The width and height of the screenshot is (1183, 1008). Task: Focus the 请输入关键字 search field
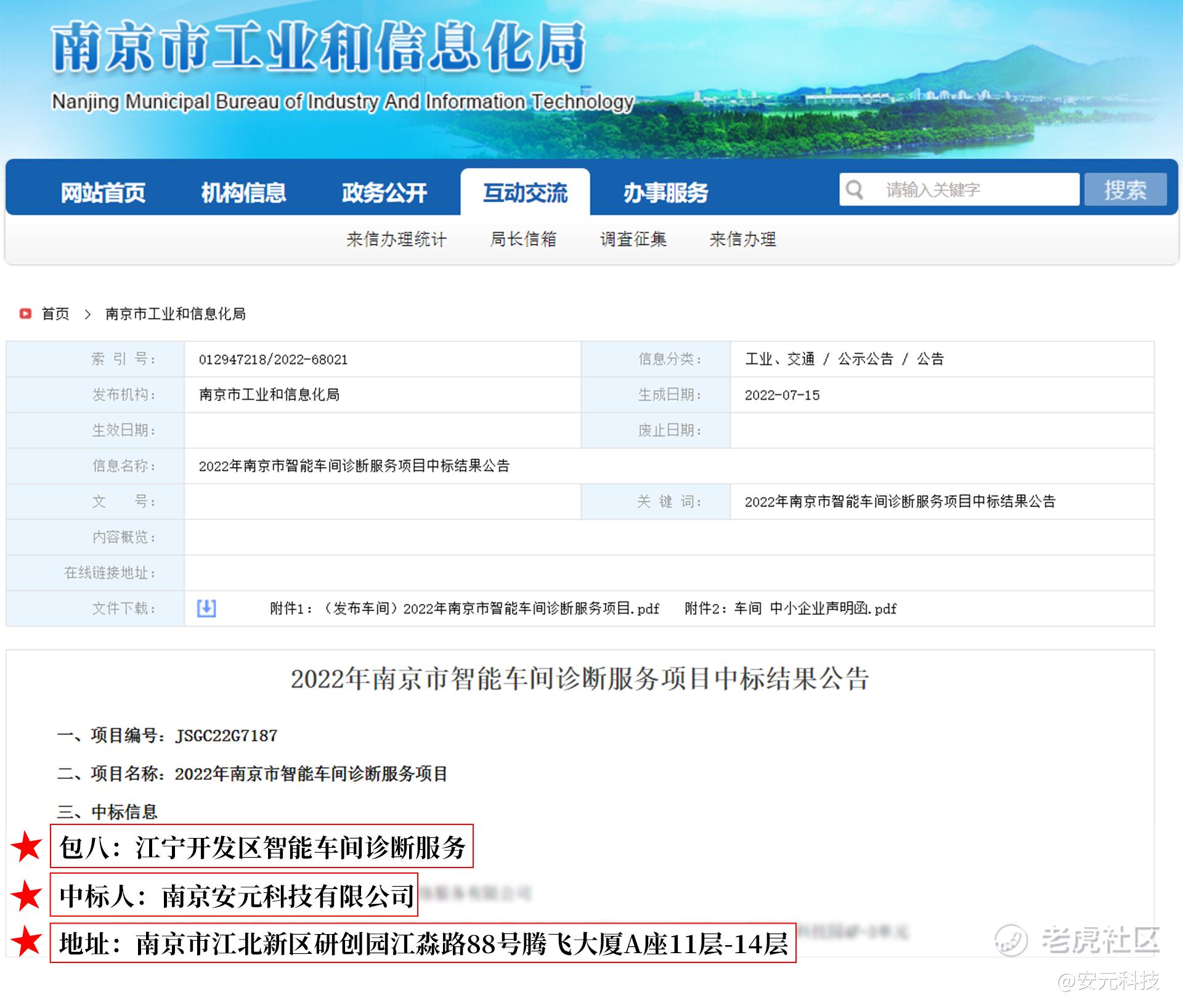(x=959, y=189)
